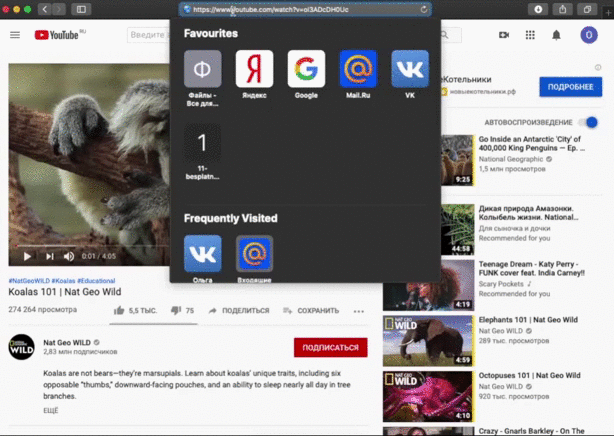The image size is (614, 436).
Task: Show the Safari sidebar
Action: pos(81,9)
